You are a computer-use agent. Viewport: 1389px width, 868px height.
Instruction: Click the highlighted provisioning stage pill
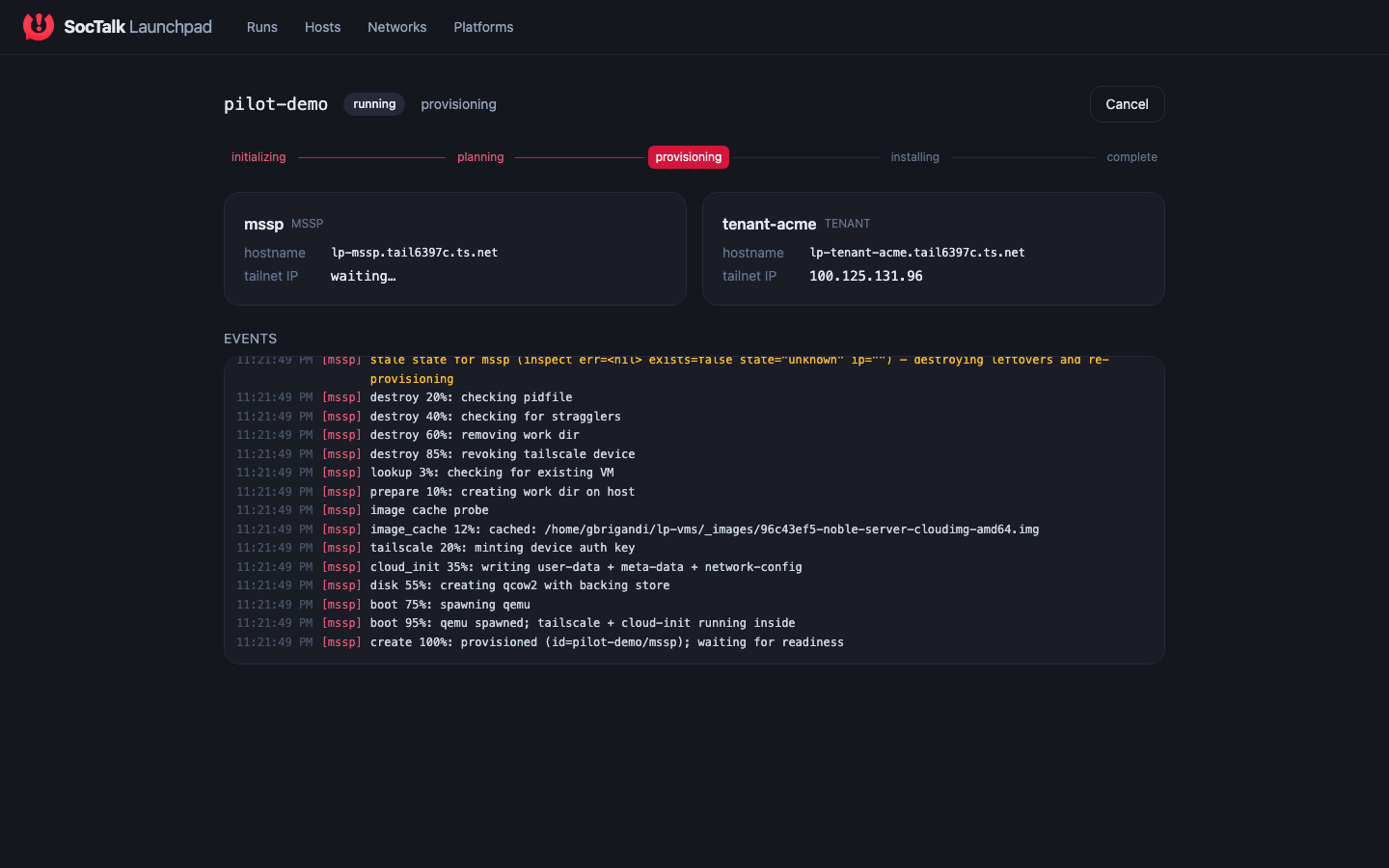[x=689, y=157]
